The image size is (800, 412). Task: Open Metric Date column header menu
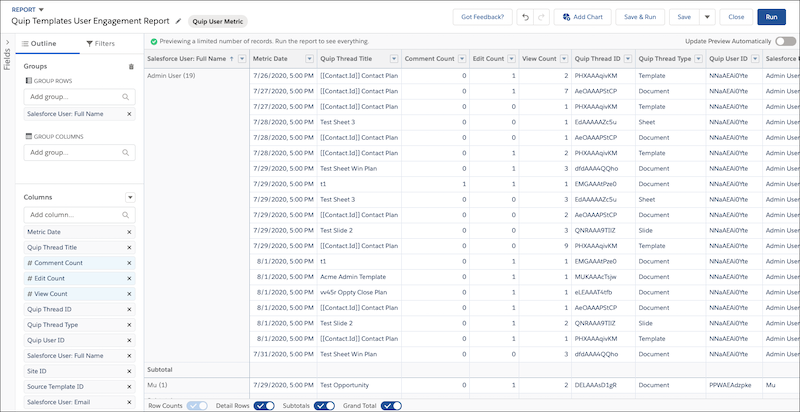click(x=309, y=59)
